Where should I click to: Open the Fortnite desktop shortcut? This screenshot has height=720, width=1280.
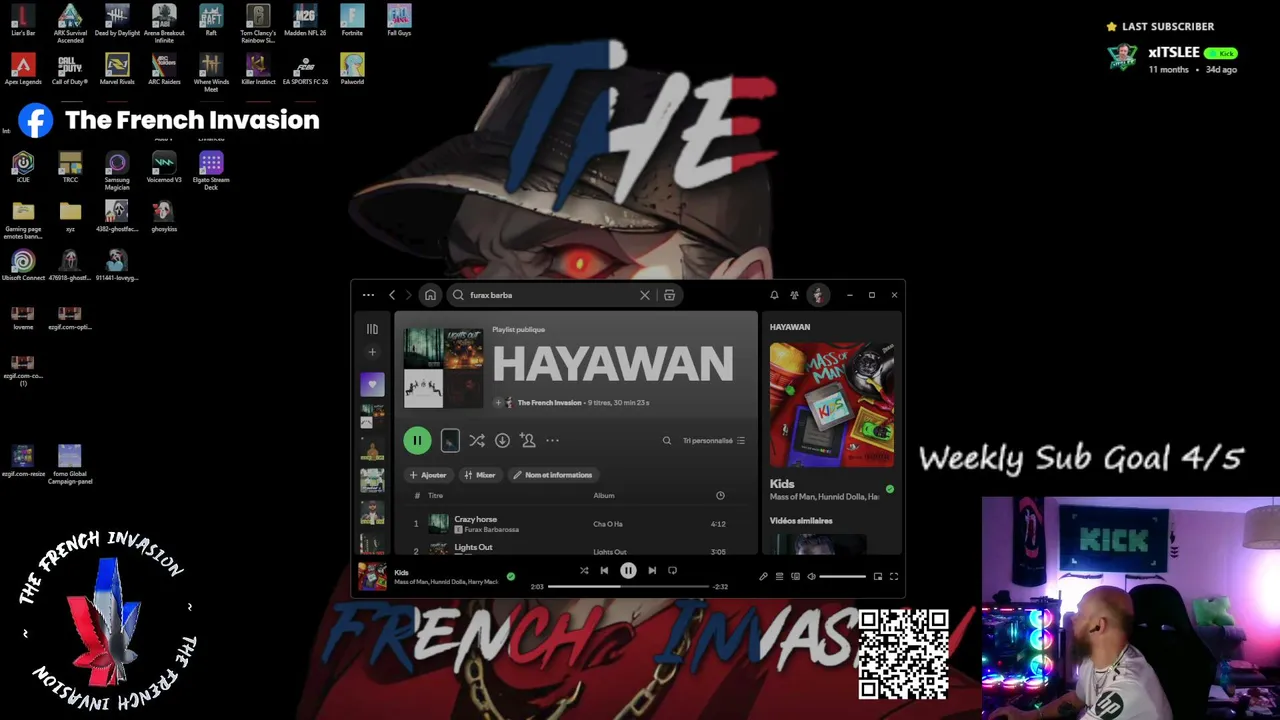pyautogui.click(x=352, y=20)
